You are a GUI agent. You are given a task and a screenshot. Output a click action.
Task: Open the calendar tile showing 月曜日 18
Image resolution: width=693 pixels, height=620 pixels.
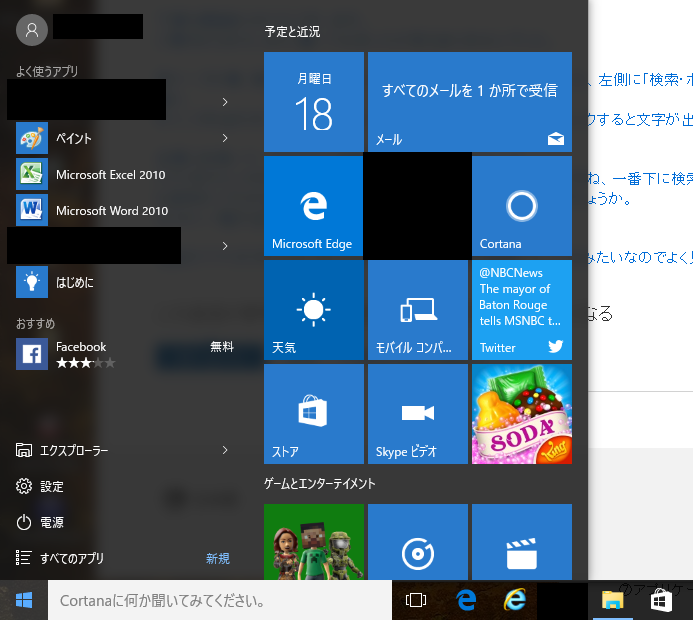click(314, 102)
